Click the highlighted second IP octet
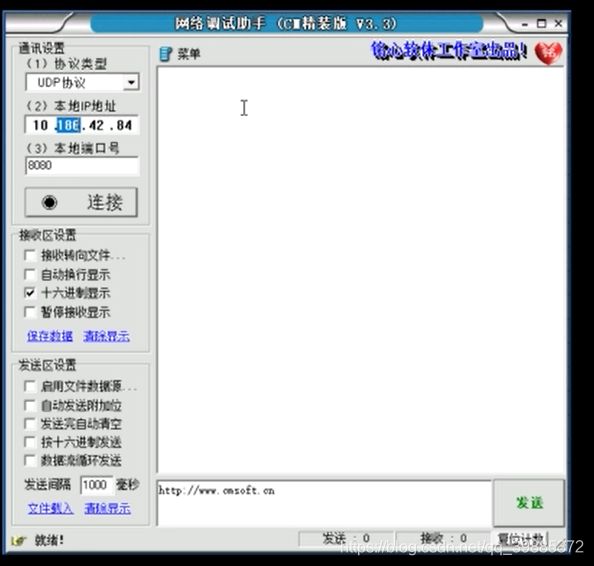This screenshot has width=594, height=566. [68, 125]
